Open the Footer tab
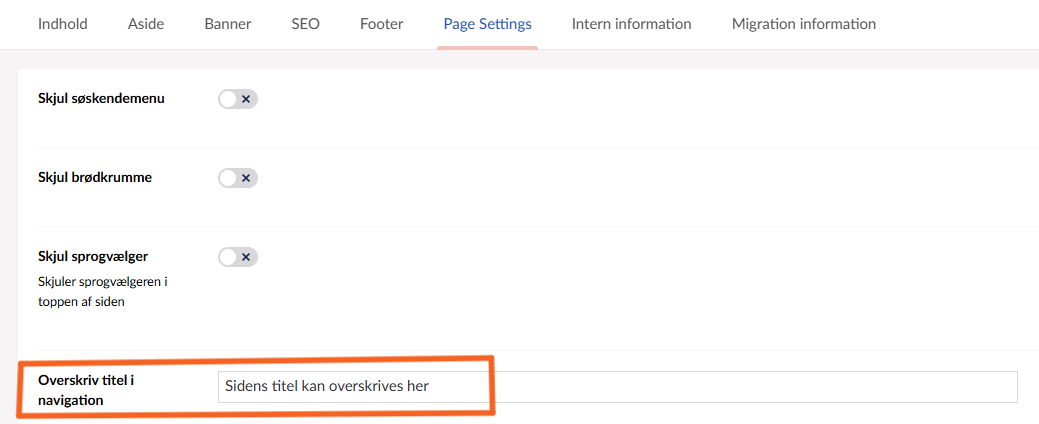 click(381, 24)
